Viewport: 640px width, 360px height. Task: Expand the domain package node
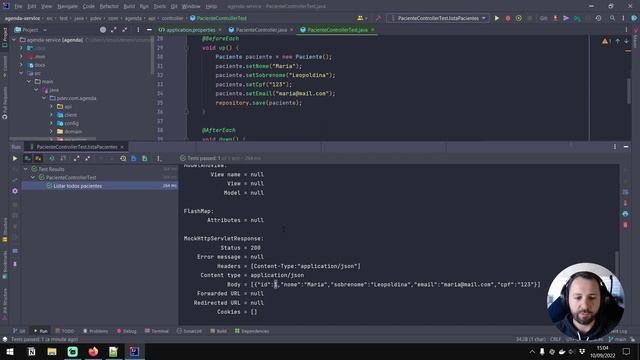point(51,132)
